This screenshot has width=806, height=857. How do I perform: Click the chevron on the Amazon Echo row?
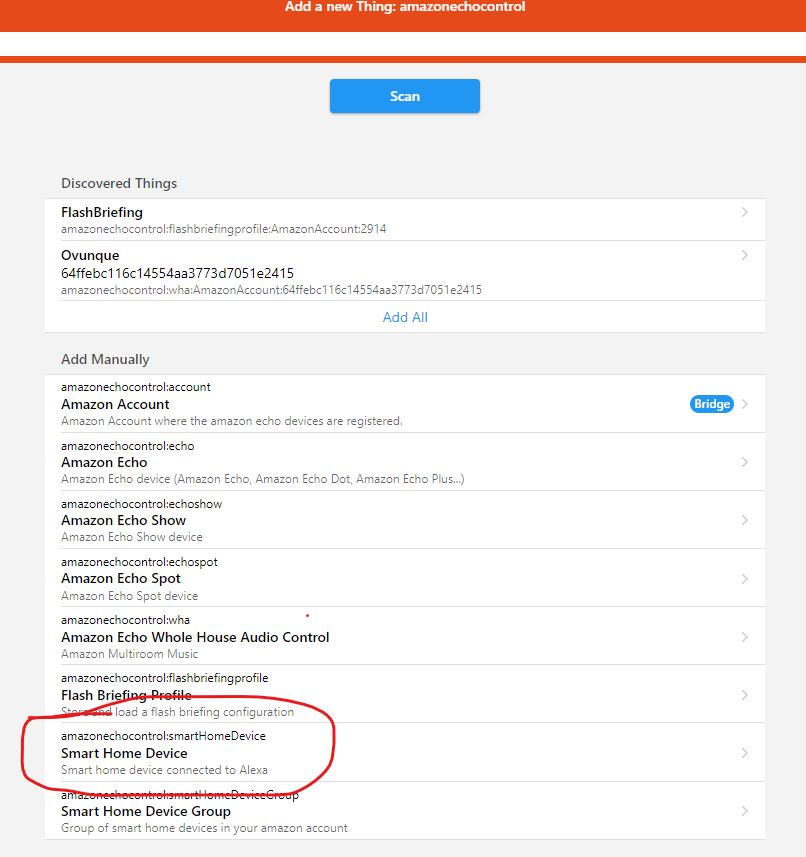(744, 462)
